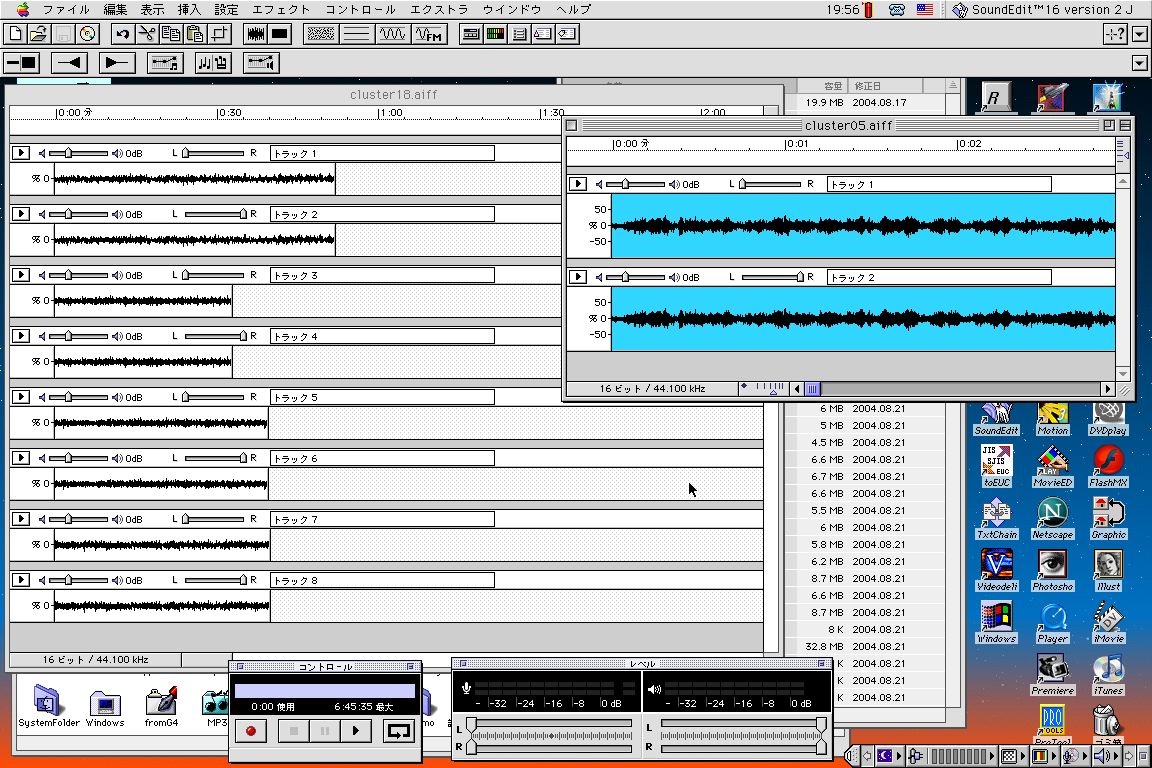Collapse the cluster05.aiff window with windowshade box
The image size is (1152, 768).
[x=1125, y=126]
